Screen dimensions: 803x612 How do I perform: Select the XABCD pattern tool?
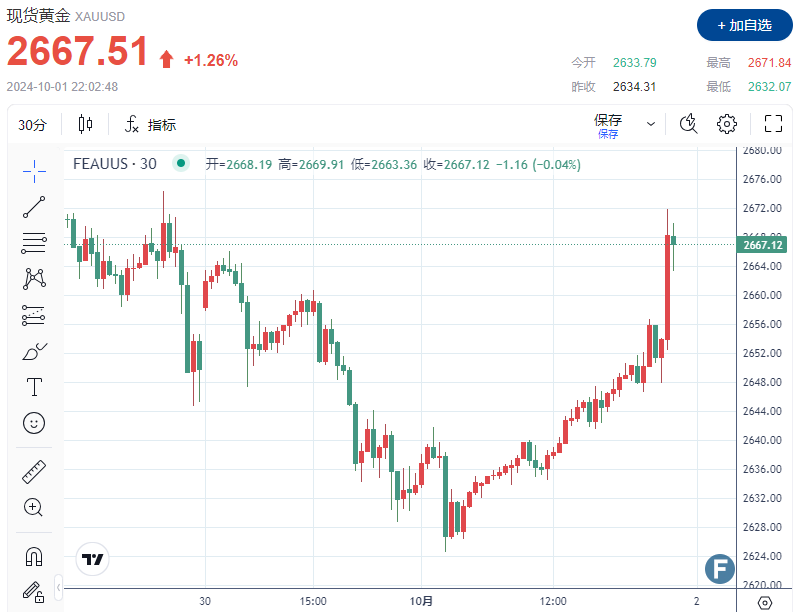pos(34,278)
